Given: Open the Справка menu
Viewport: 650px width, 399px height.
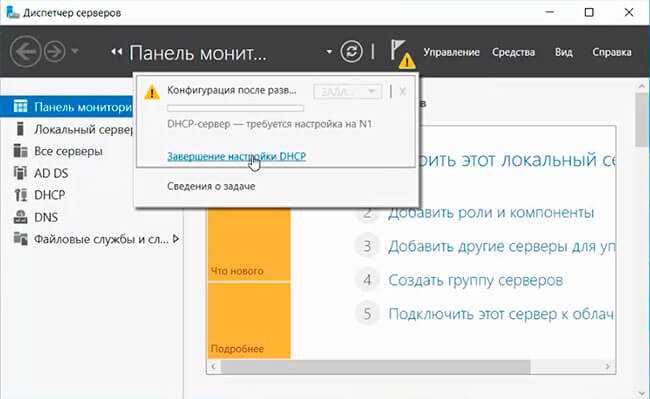Looking at the screenshot, I should pos(612,52).
